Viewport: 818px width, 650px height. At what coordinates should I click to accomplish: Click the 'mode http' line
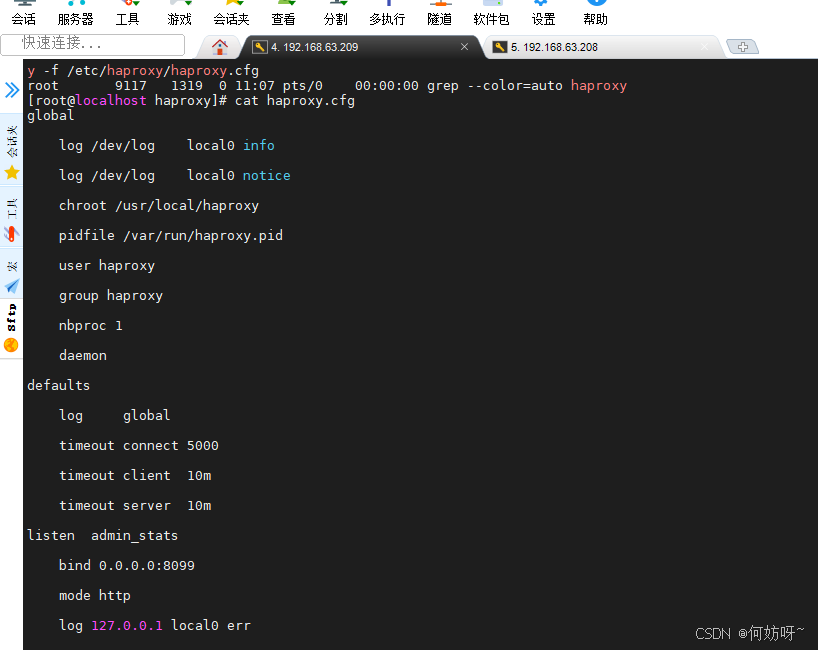point(94,595)
